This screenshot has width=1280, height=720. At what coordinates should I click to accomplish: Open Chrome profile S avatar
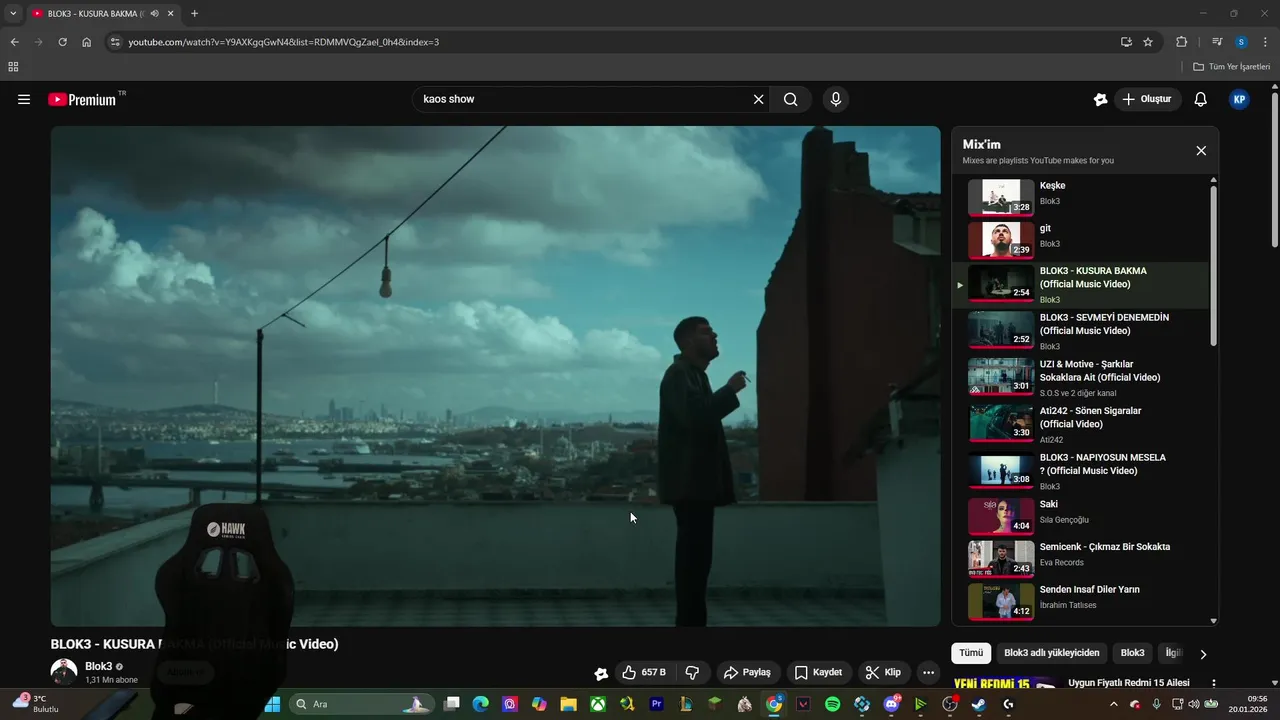click(1241, 42)
